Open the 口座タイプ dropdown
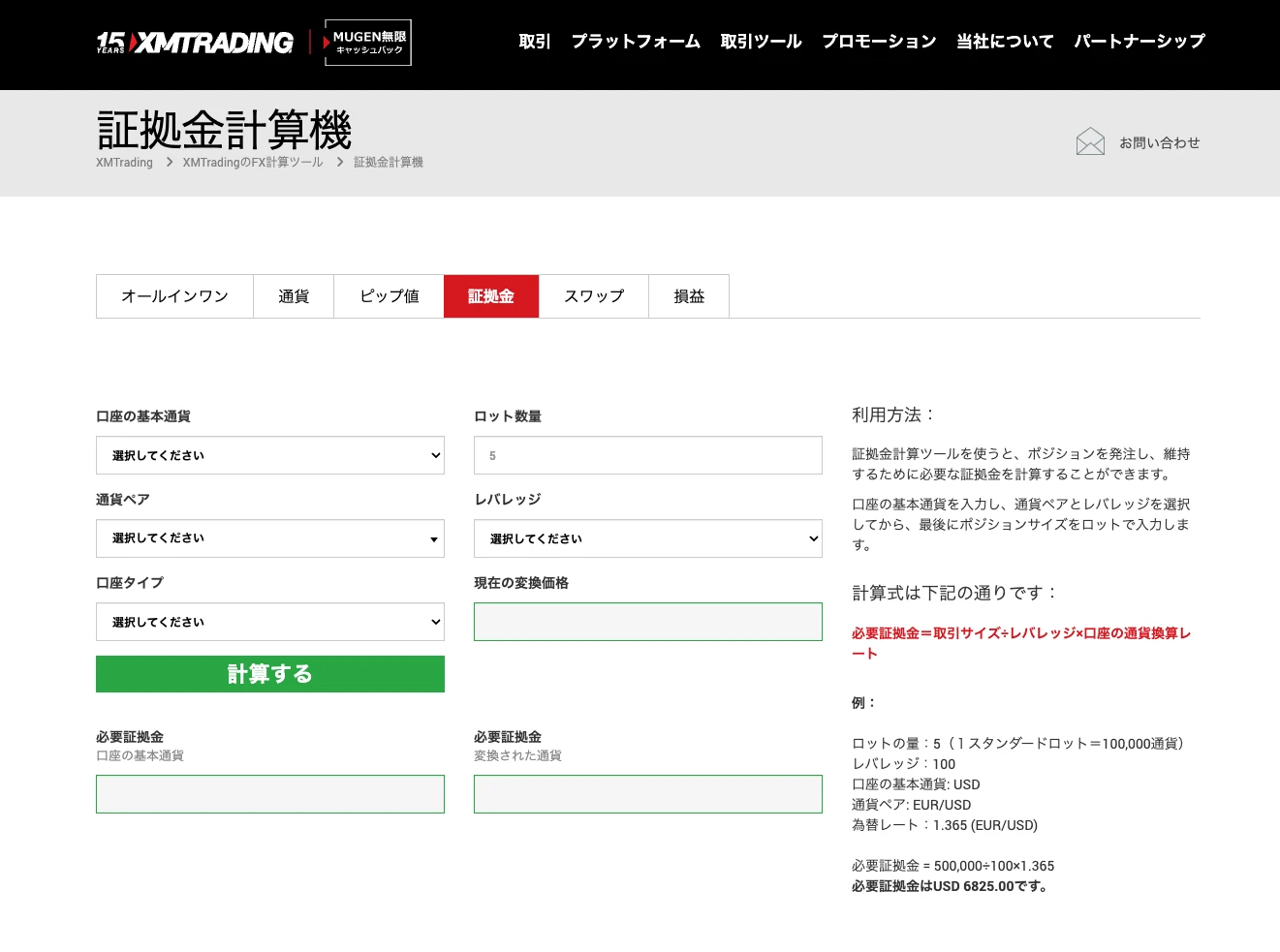 click(x=269, y=622)
